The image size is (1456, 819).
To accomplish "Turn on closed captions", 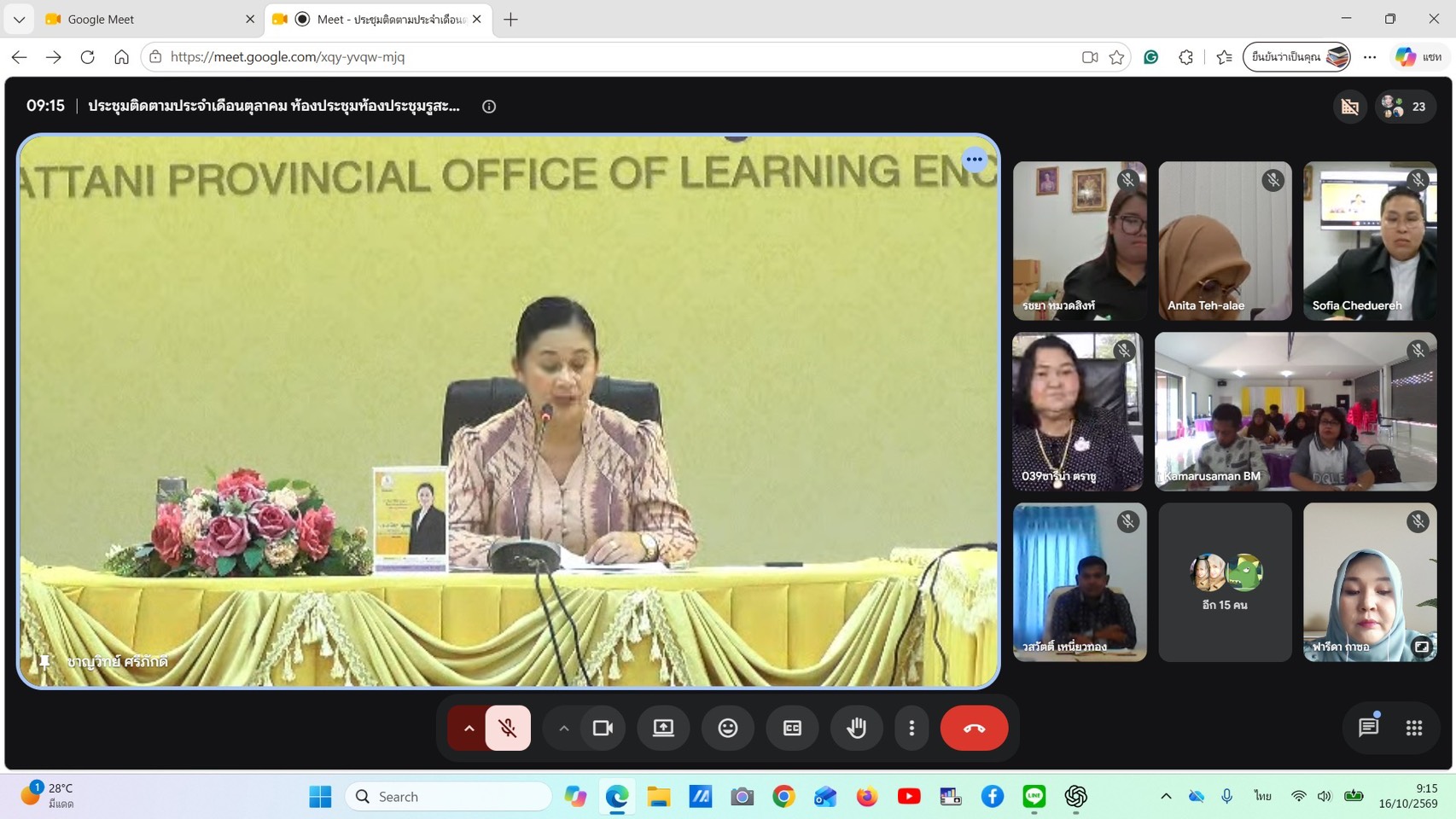I will (792, 728).
